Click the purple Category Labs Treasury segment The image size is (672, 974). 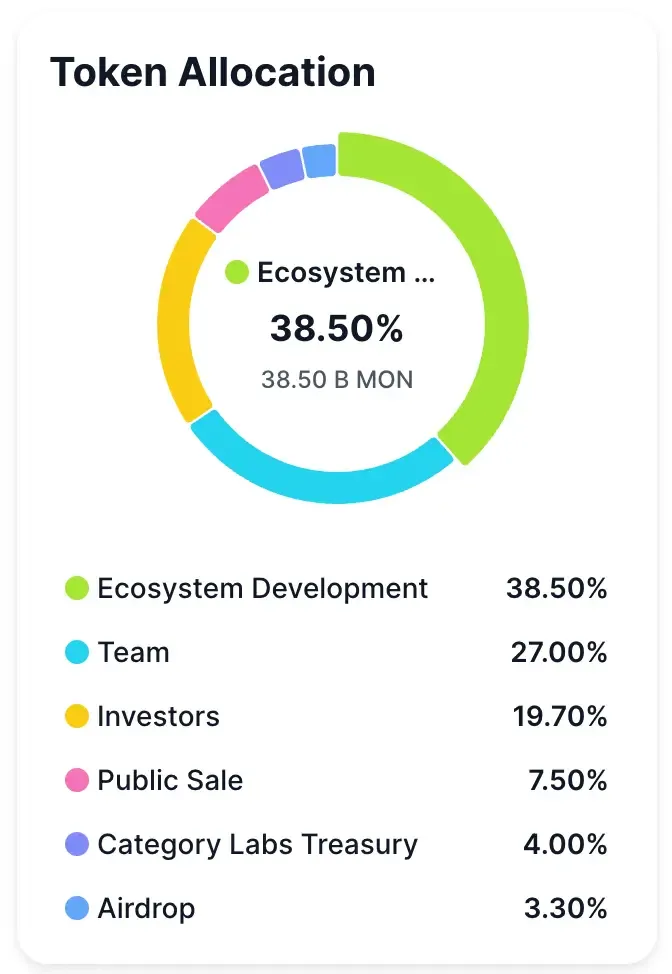281,168
